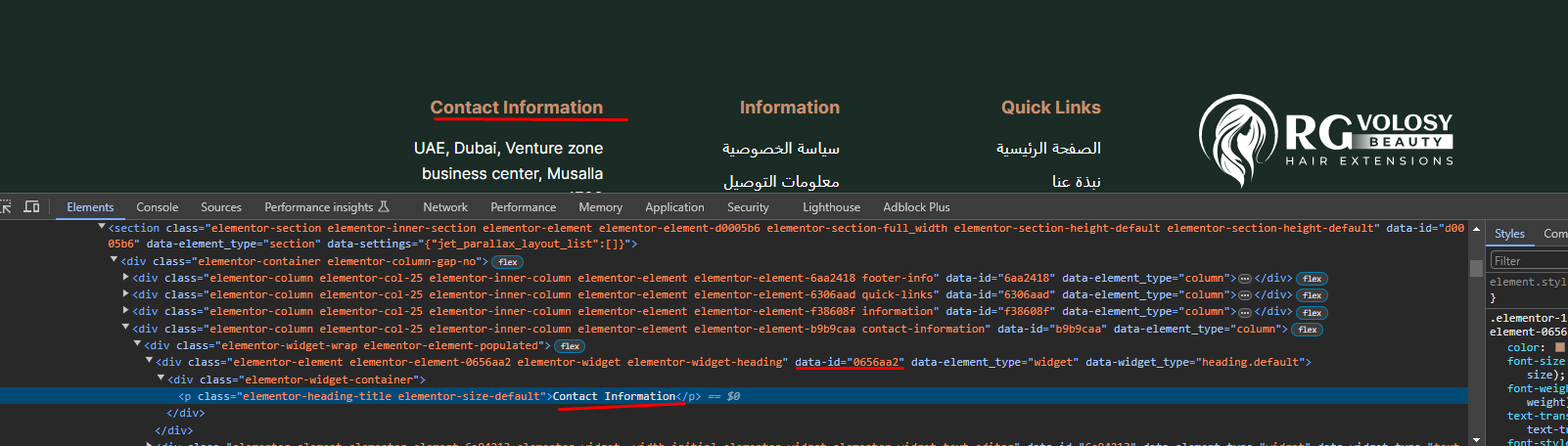Click the RG Volosy Beauty logo
The width and height of the screenshot is (1568, 446).
(1326, 140)
